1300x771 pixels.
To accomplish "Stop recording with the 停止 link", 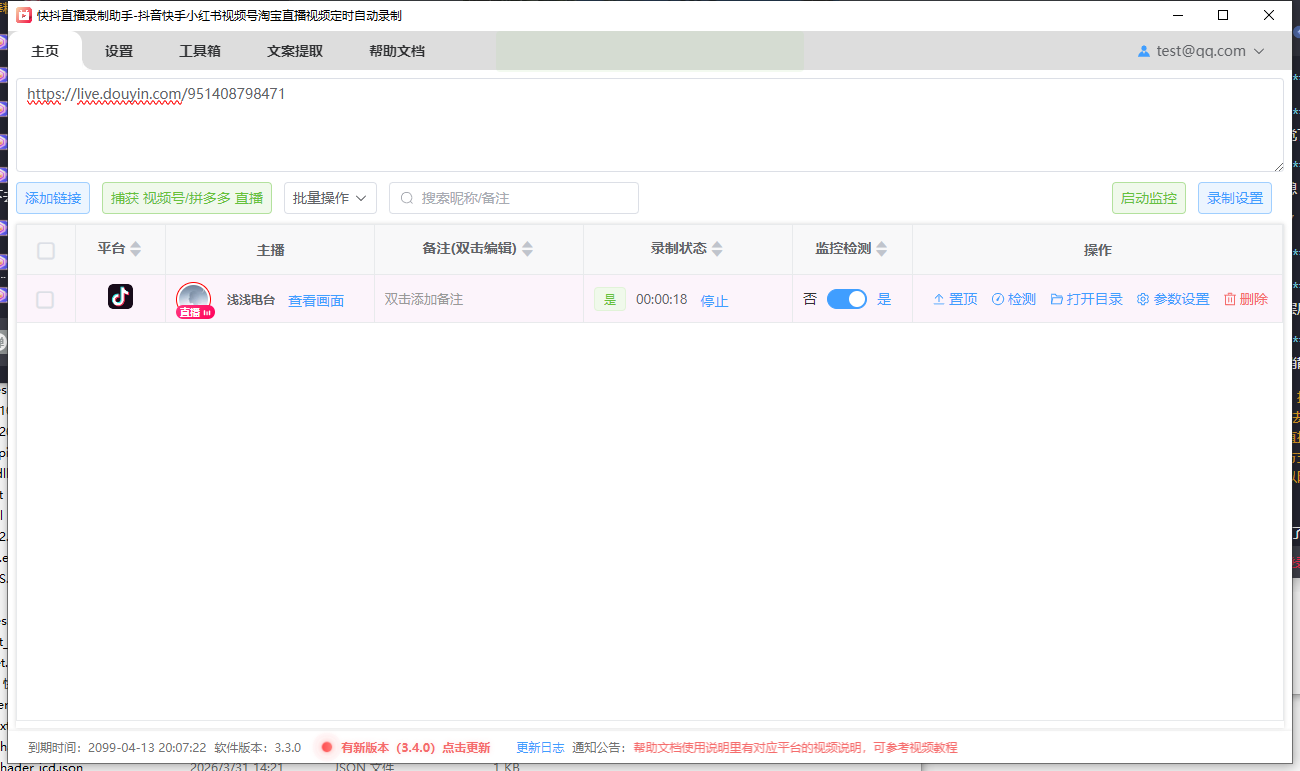I will 714,301.
